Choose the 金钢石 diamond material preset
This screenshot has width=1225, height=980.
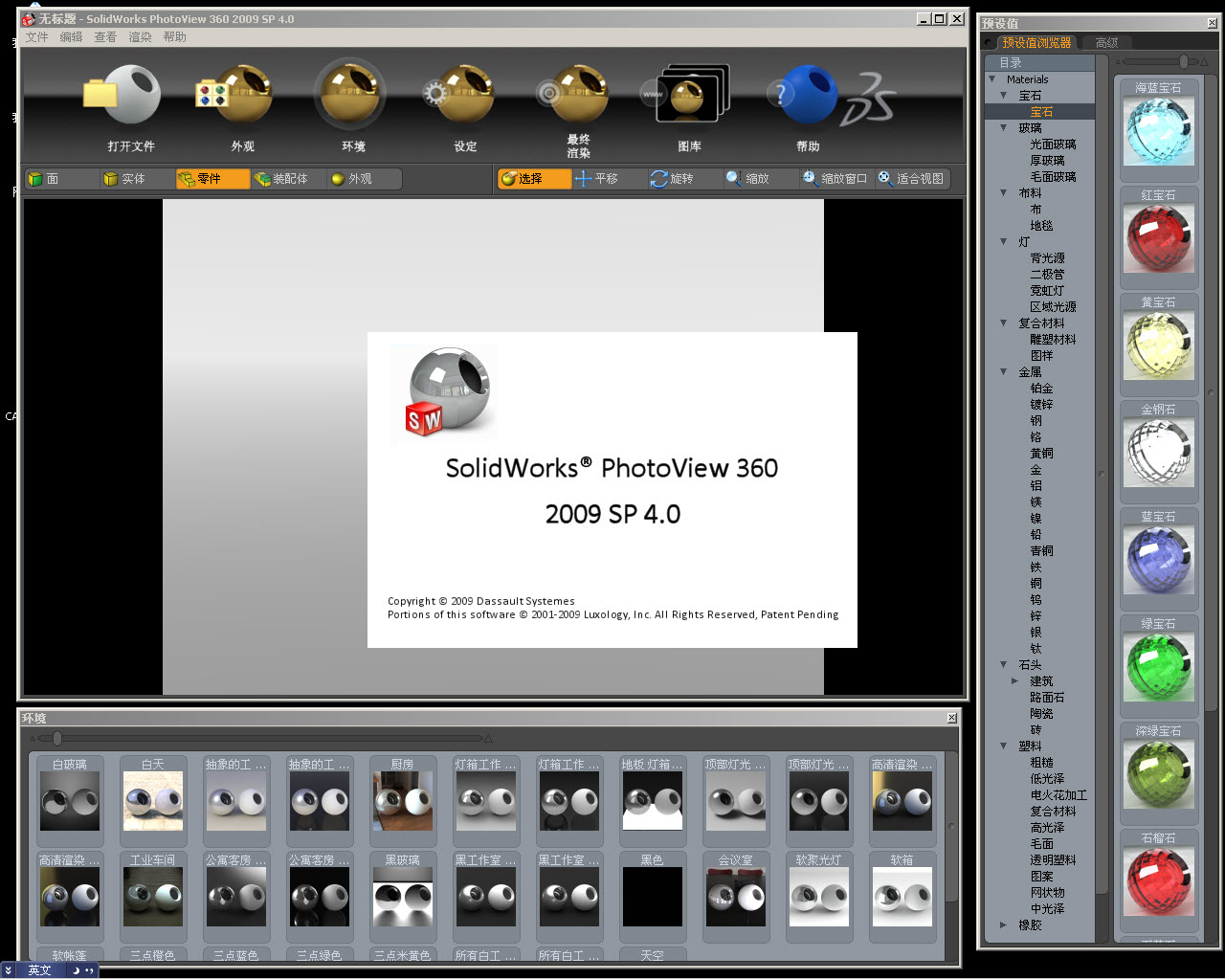pos(1159,453)
